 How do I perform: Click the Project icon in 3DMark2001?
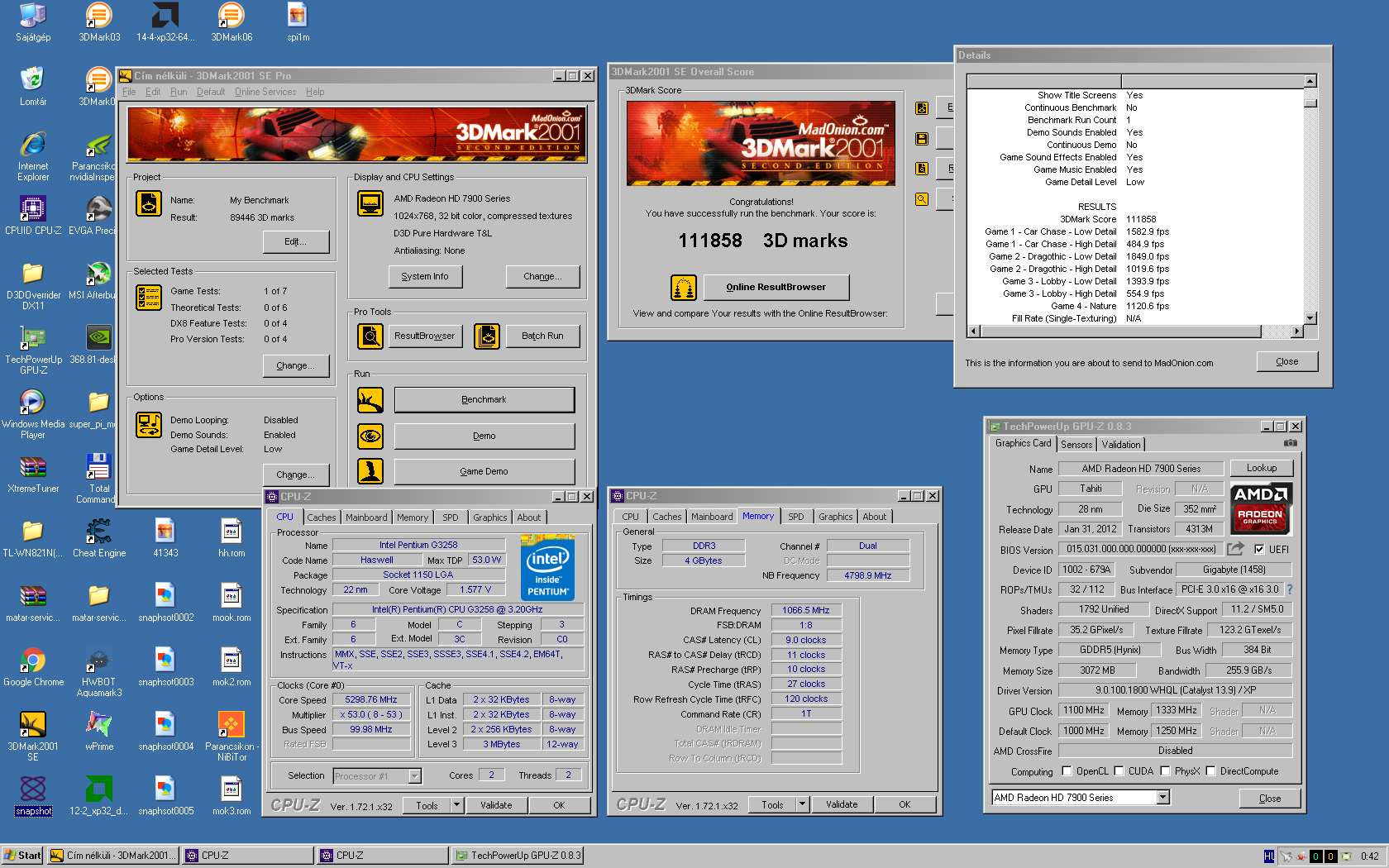click(149, 203)
